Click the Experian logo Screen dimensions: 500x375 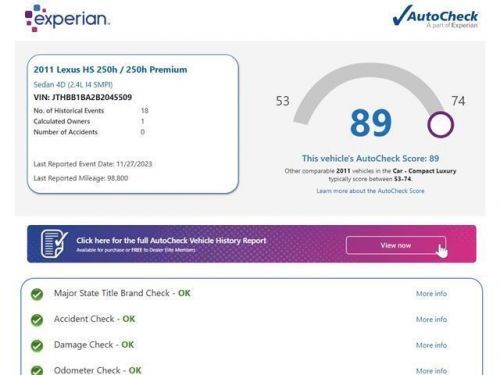click(67, 18)
